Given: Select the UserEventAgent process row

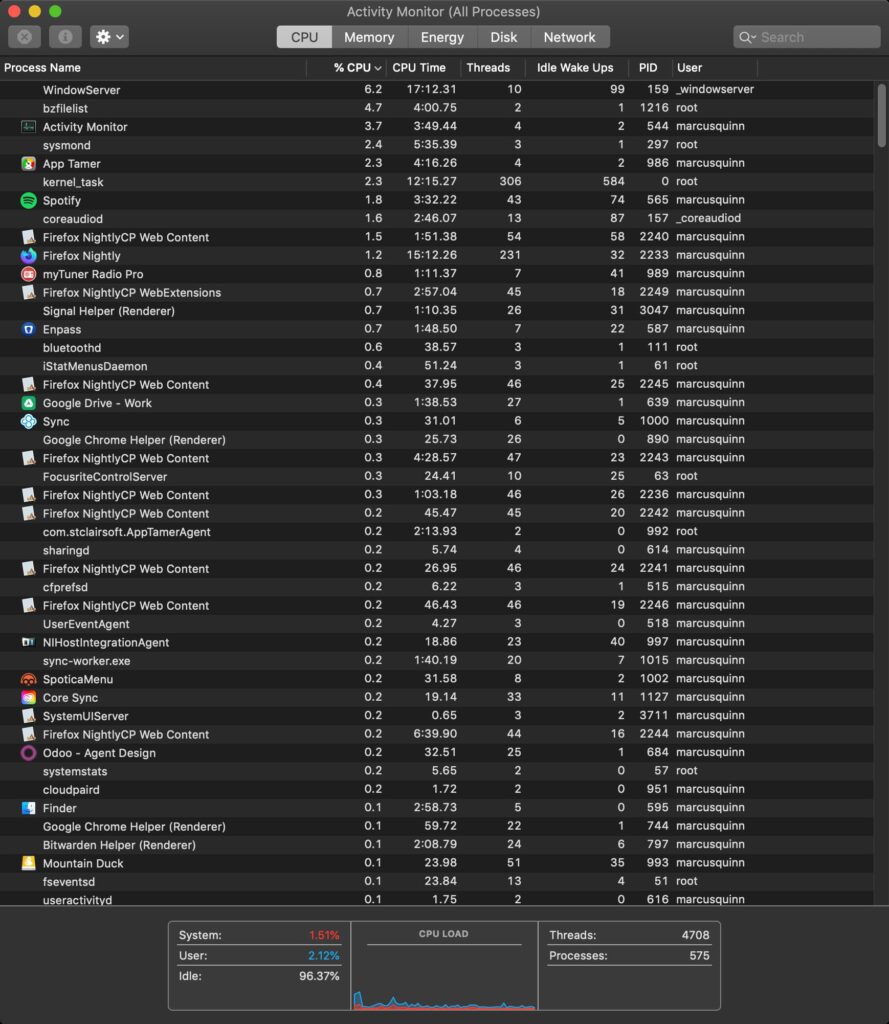Looking at the screenshot, I should (436, 624).
